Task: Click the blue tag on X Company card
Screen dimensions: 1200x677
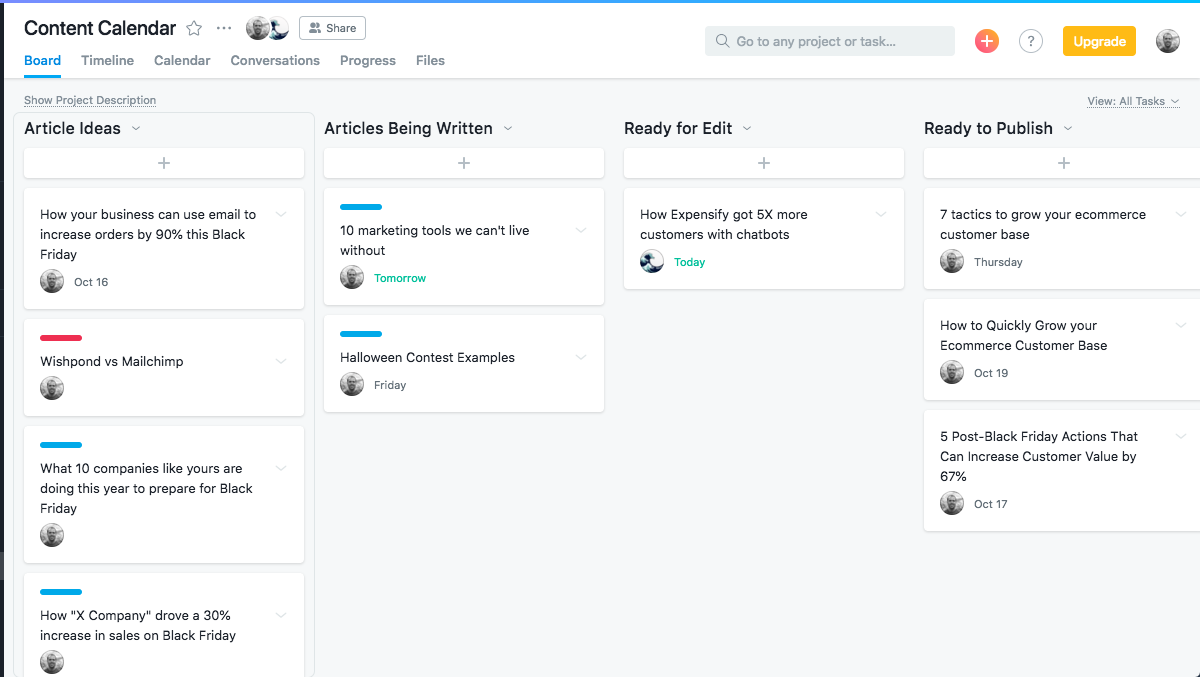Action: 61,592
